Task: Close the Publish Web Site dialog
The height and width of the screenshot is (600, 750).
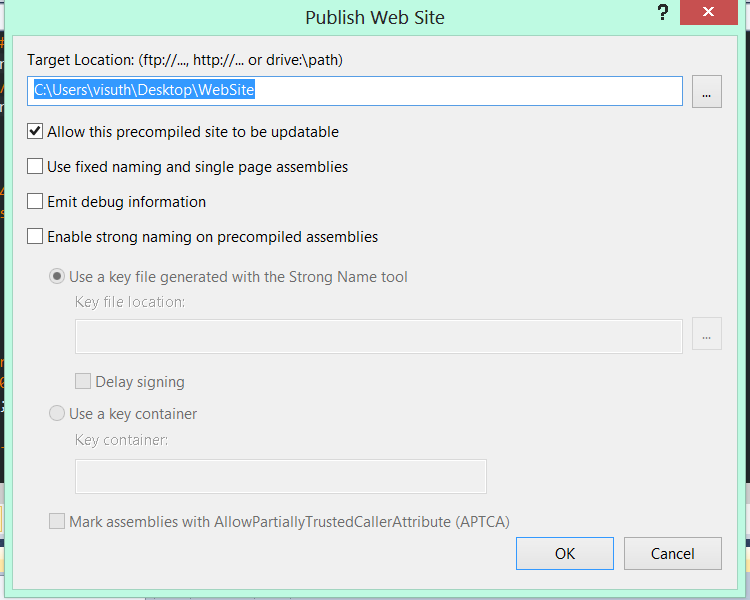Action: (x=708, y=12)
